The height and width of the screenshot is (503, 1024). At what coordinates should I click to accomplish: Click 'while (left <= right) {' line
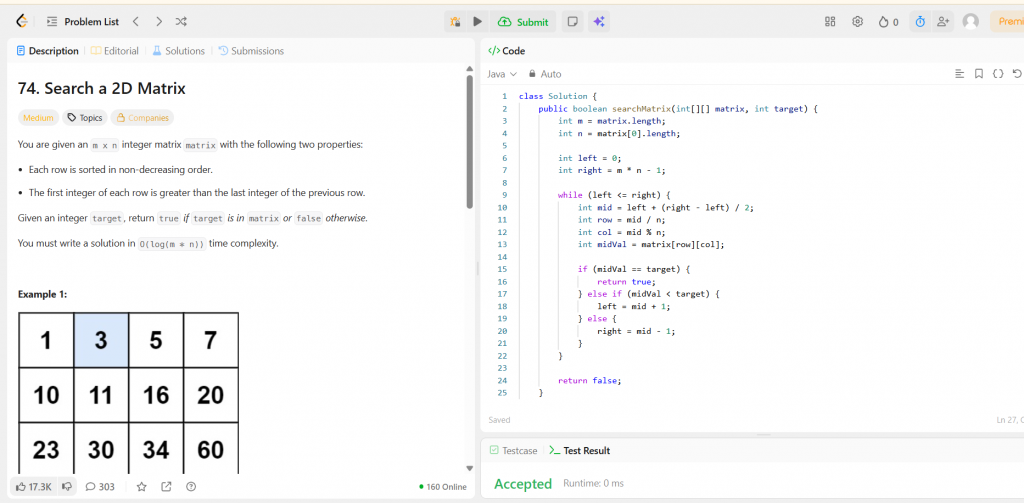coord(615,195)
